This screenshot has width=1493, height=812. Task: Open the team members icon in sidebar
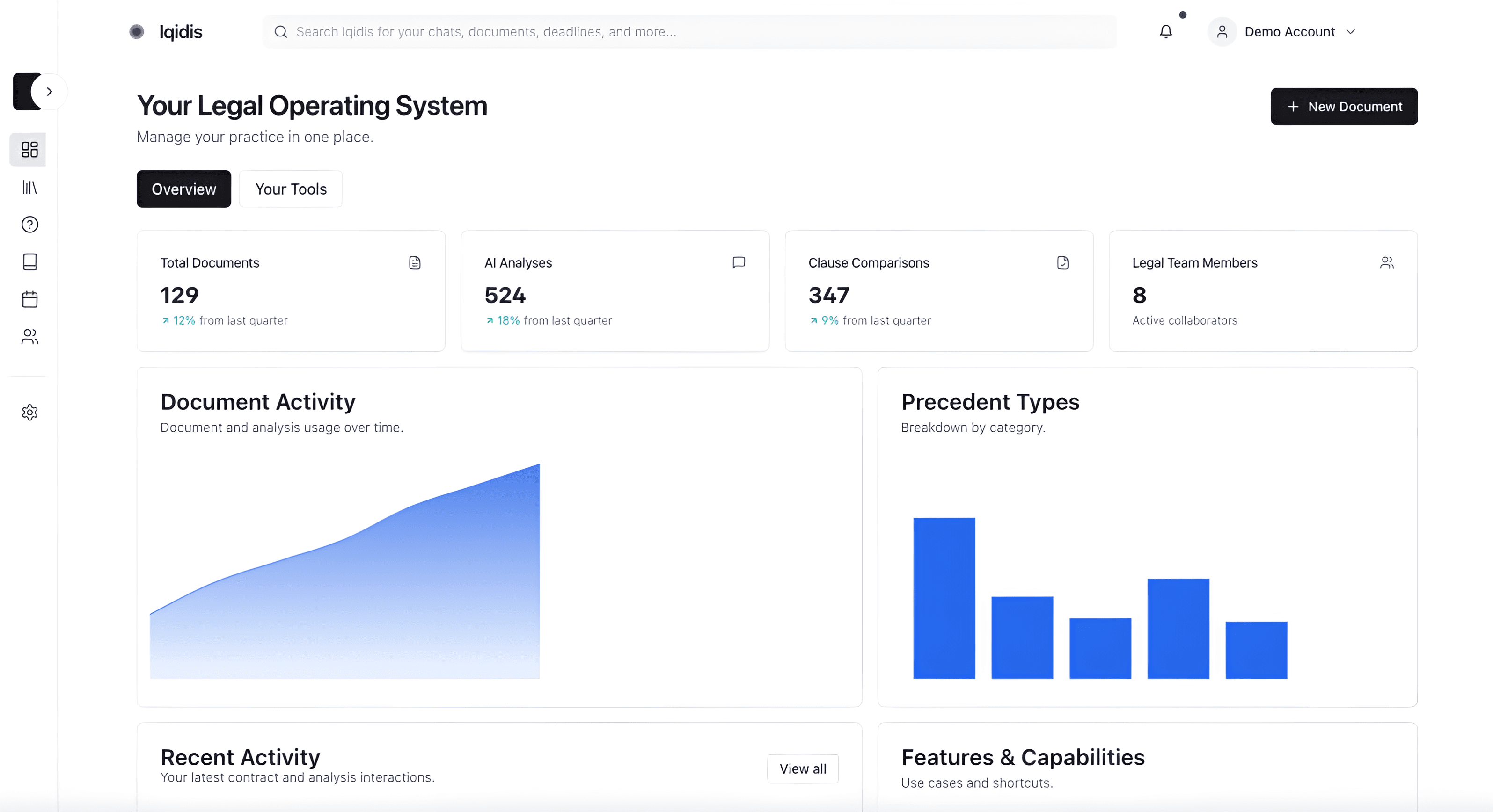click(29, 336)
